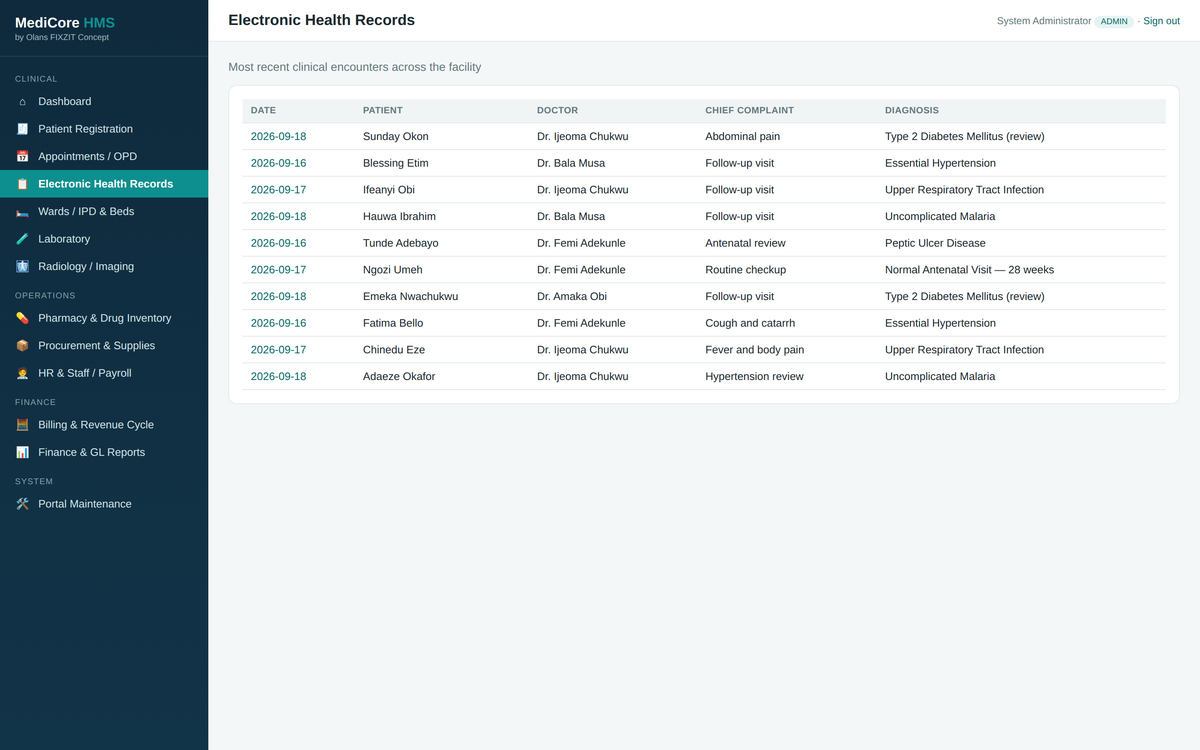The image size is (1200, 750).
Task: Click patient name Emeka Nwachukwu
Action: [x=410, y=296]
